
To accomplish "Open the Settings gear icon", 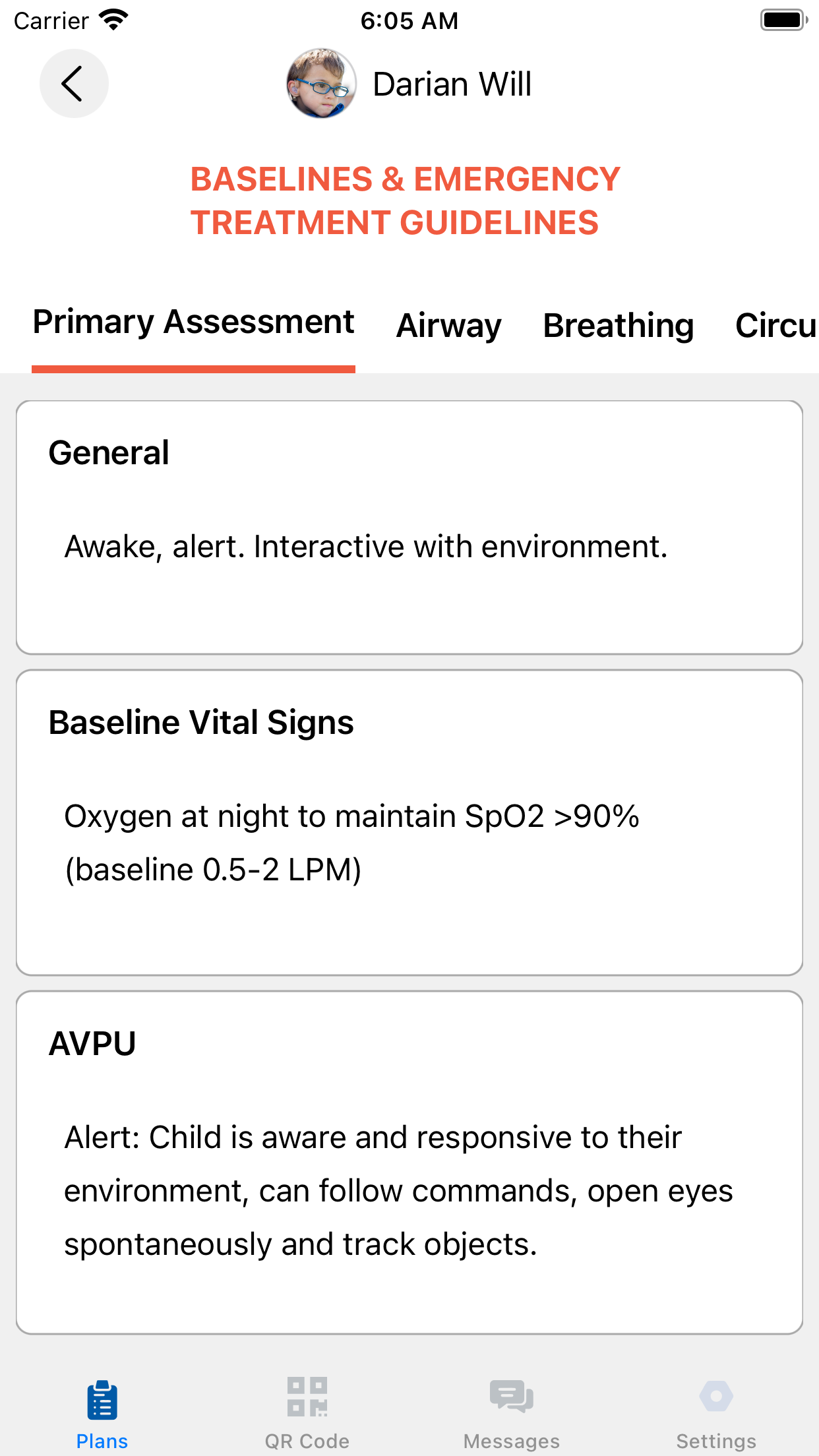I will click(x=716, y=1396).
